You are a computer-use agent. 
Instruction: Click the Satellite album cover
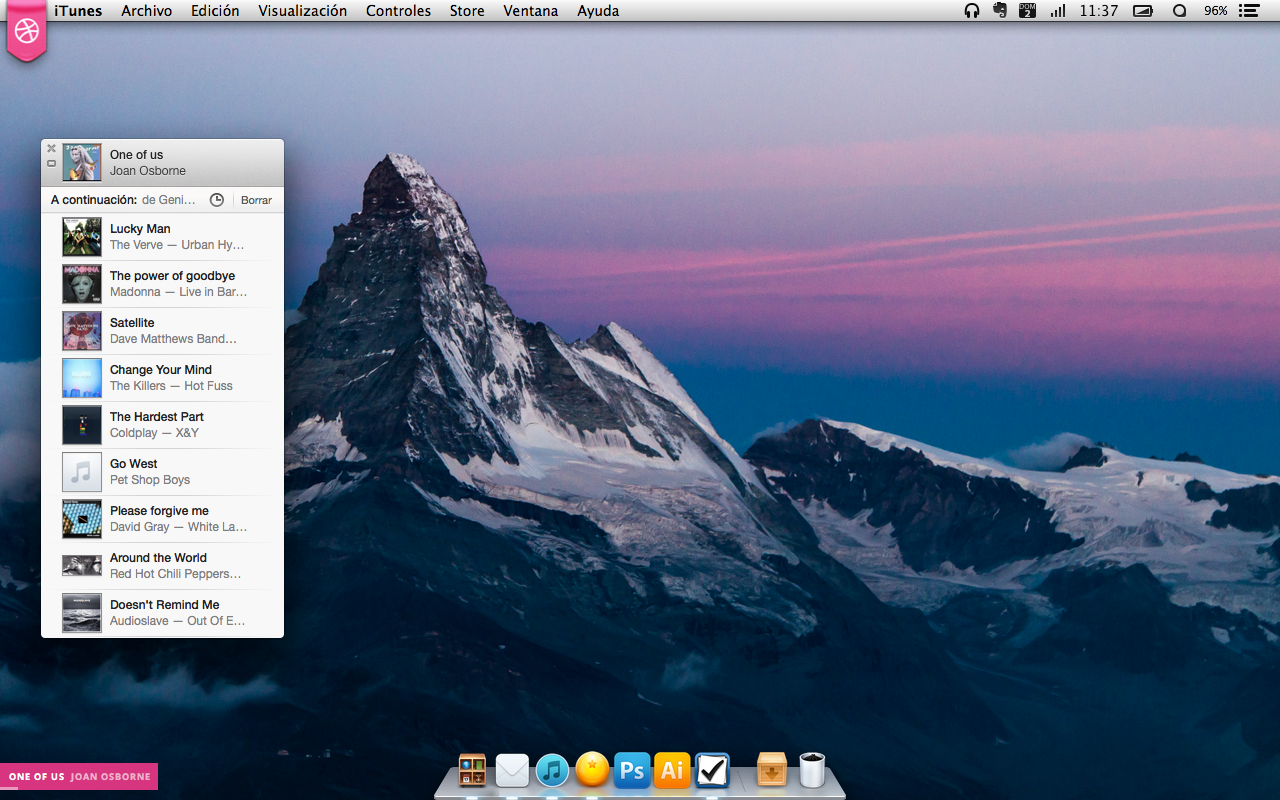pos(82,331)
